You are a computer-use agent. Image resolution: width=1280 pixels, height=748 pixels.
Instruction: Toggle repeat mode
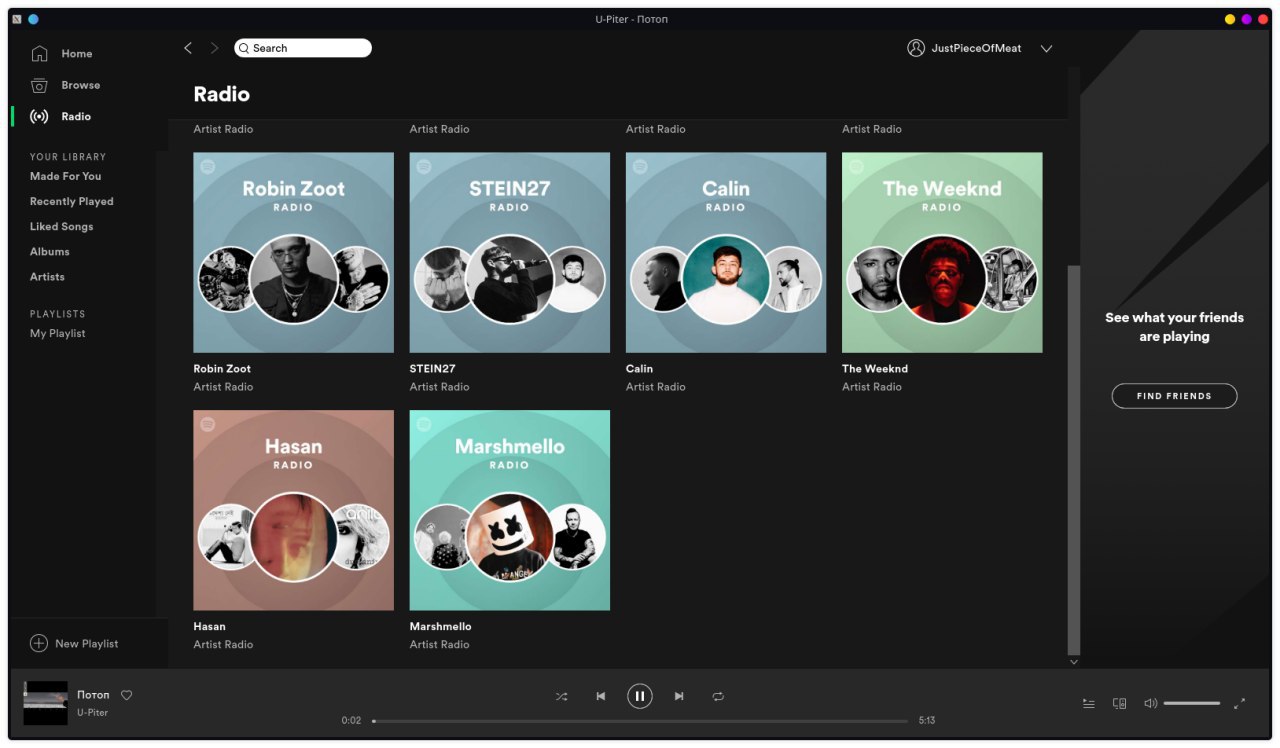[x=718, y=696]
